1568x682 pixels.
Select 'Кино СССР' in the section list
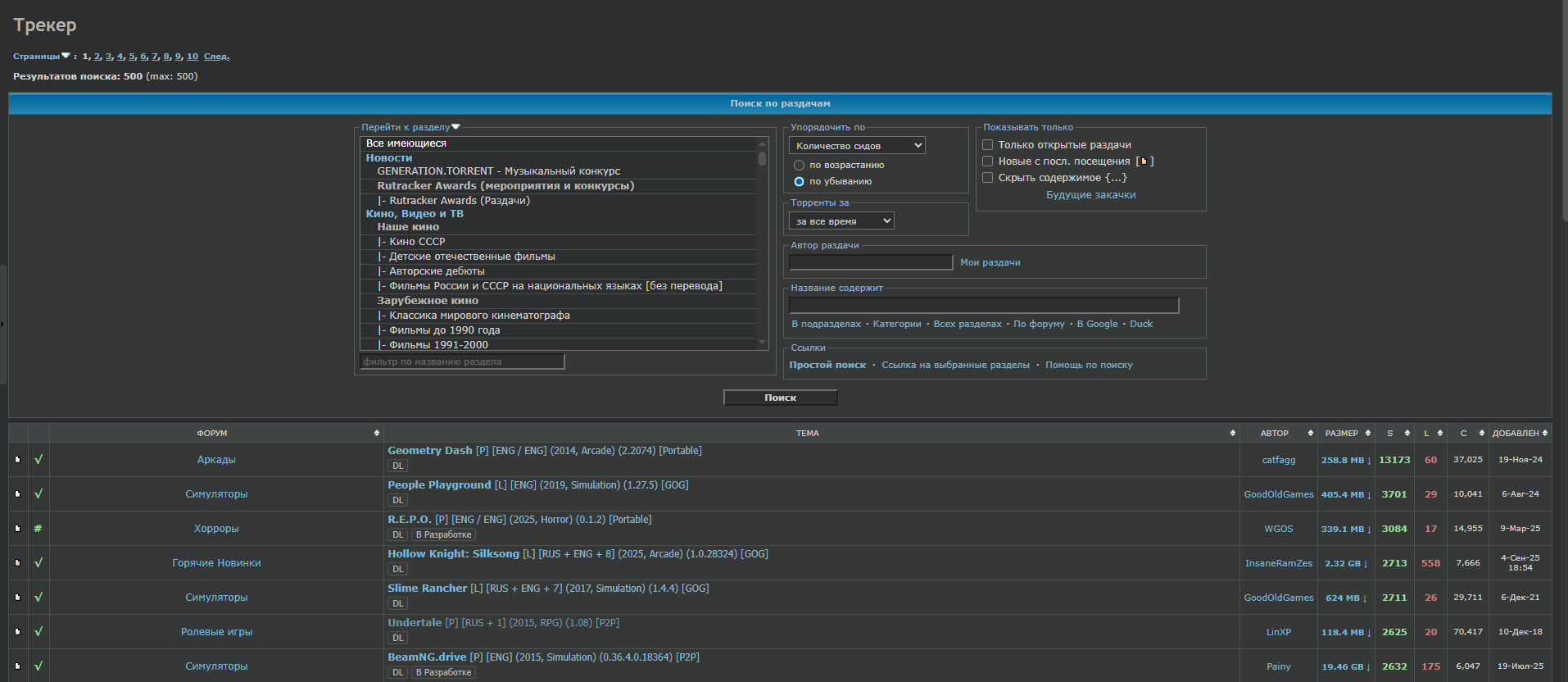tap(417, 242)
